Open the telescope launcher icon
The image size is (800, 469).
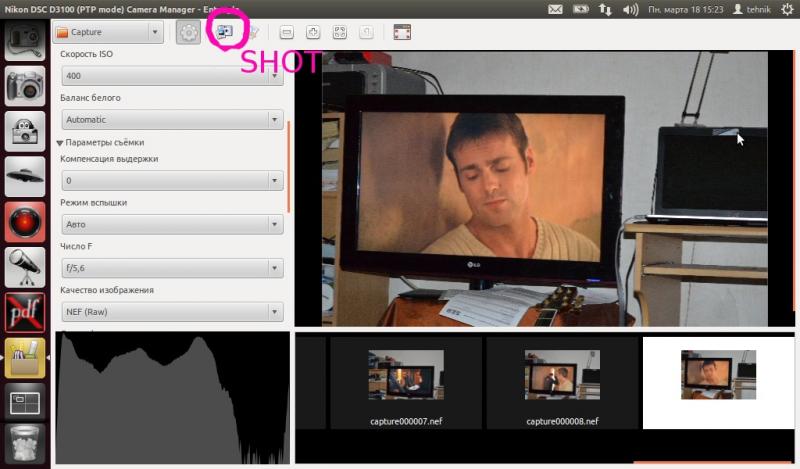[x=24, y=267]
